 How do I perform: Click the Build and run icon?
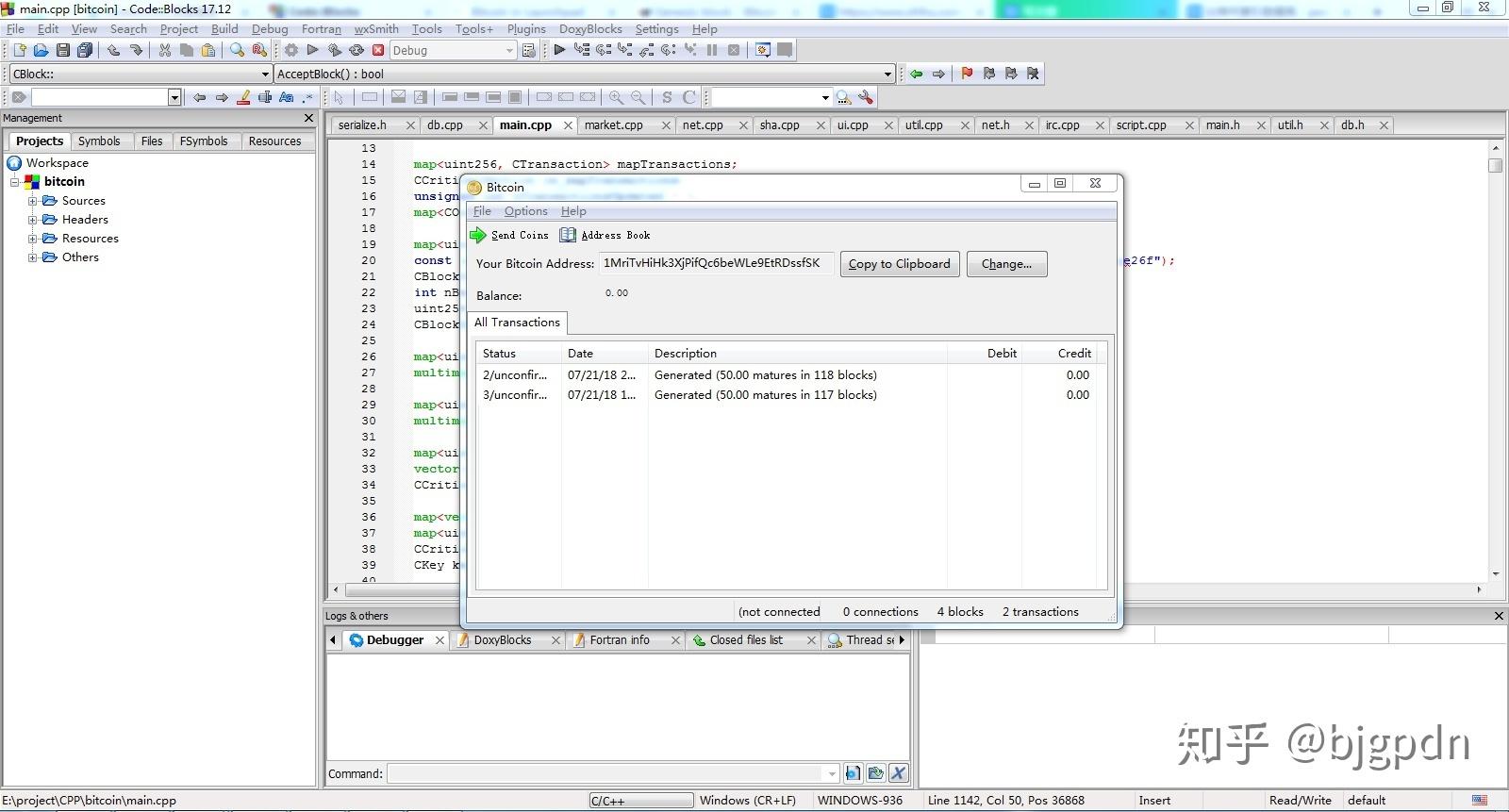335,50
